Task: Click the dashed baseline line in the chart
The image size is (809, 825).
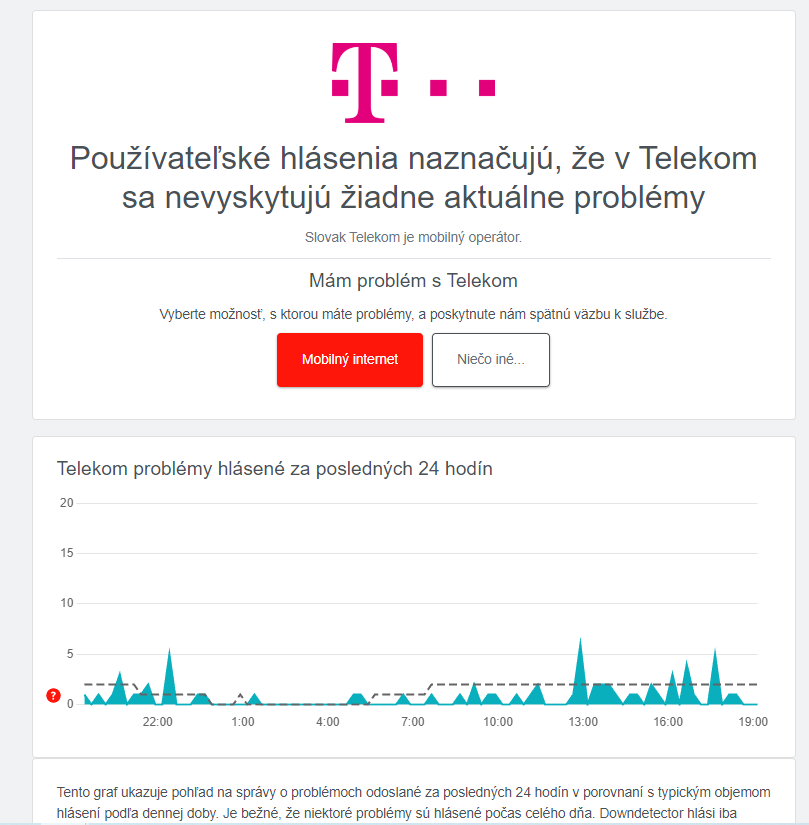Action: [658, 685]
